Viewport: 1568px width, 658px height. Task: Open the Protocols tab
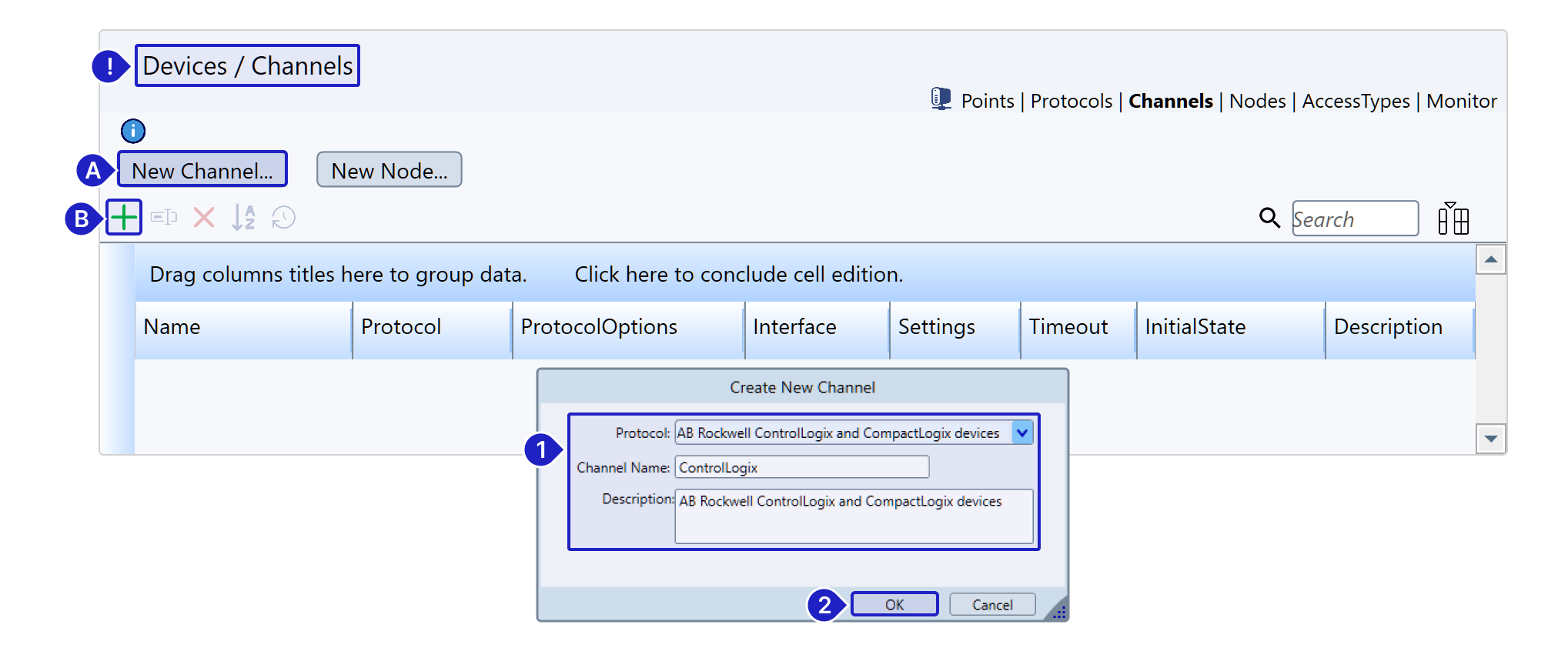coord(1071,101)
